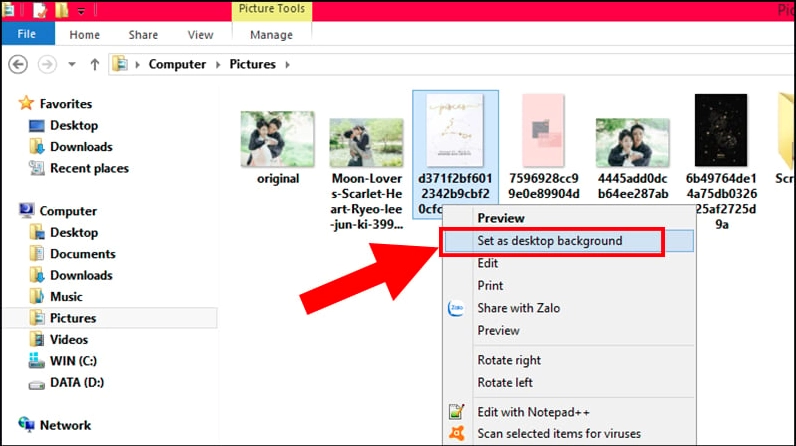Screen dimensions: 796x446
Task: Open Recent places in Favorites
Action: click(x=89, y=168)
